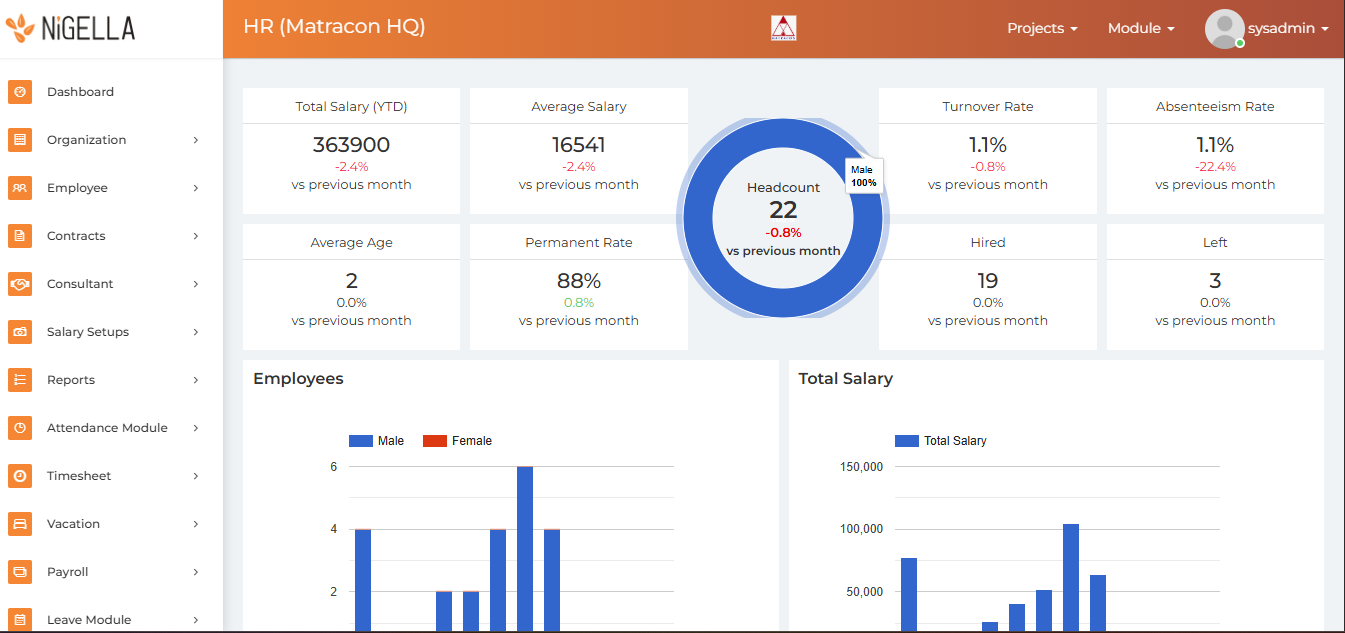
Task: Click the Leave Module entry
Action: point(90,619)
